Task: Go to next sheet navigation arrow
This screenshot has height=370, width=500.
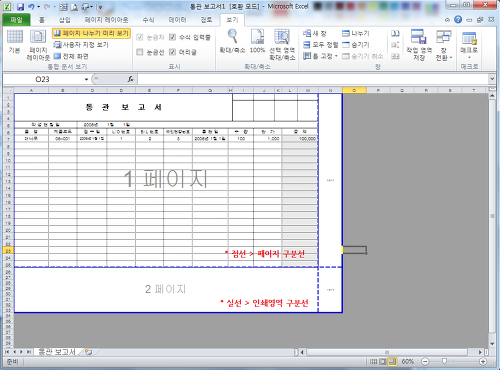Action: 21,352
